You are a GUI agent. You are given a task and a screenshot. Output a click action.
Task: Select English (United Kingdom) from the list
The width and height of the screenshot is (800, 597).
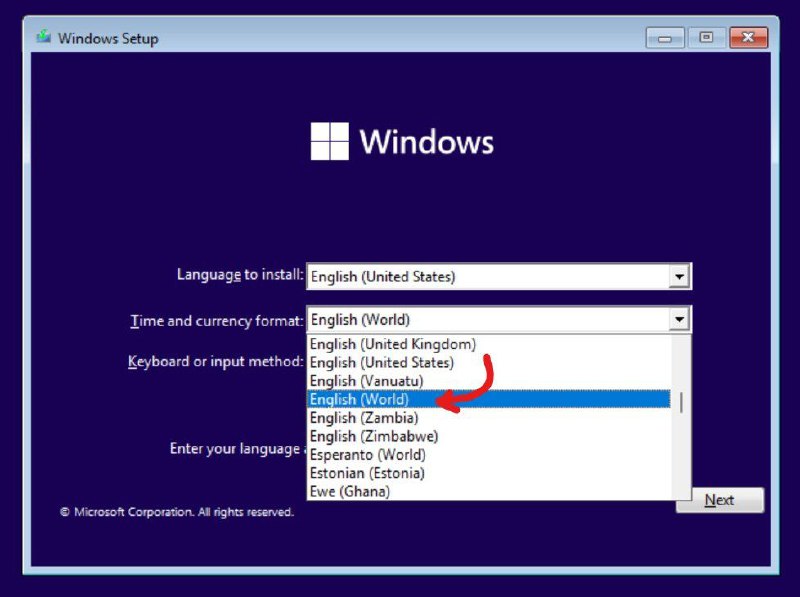coord(489,344)
